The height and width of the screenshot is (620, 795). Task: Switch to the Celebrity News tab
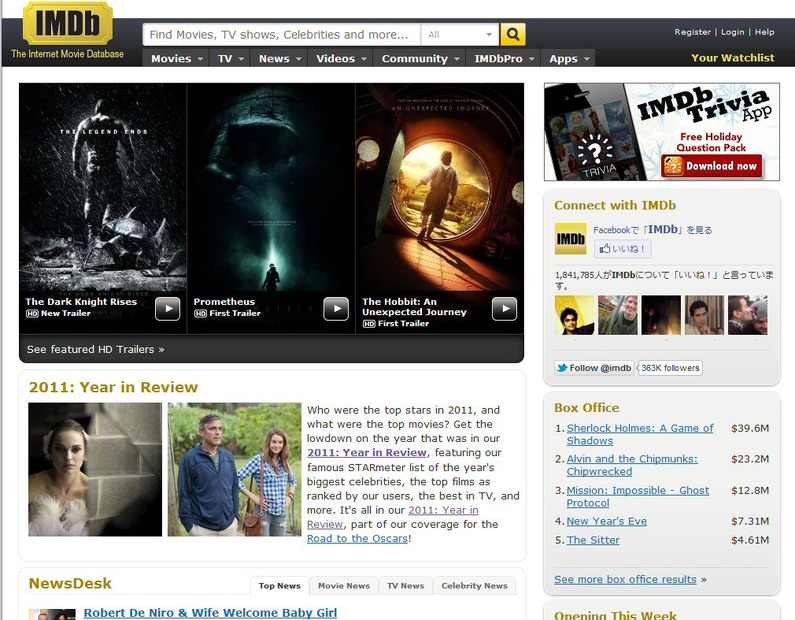point(474,586)
